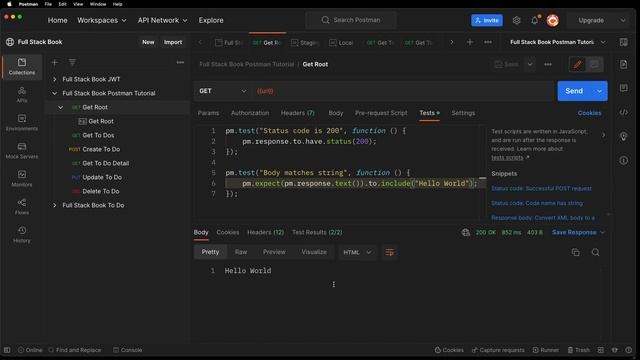Open the settings gear icon
The image size is (640, 360).
click(x=516, y=20)
